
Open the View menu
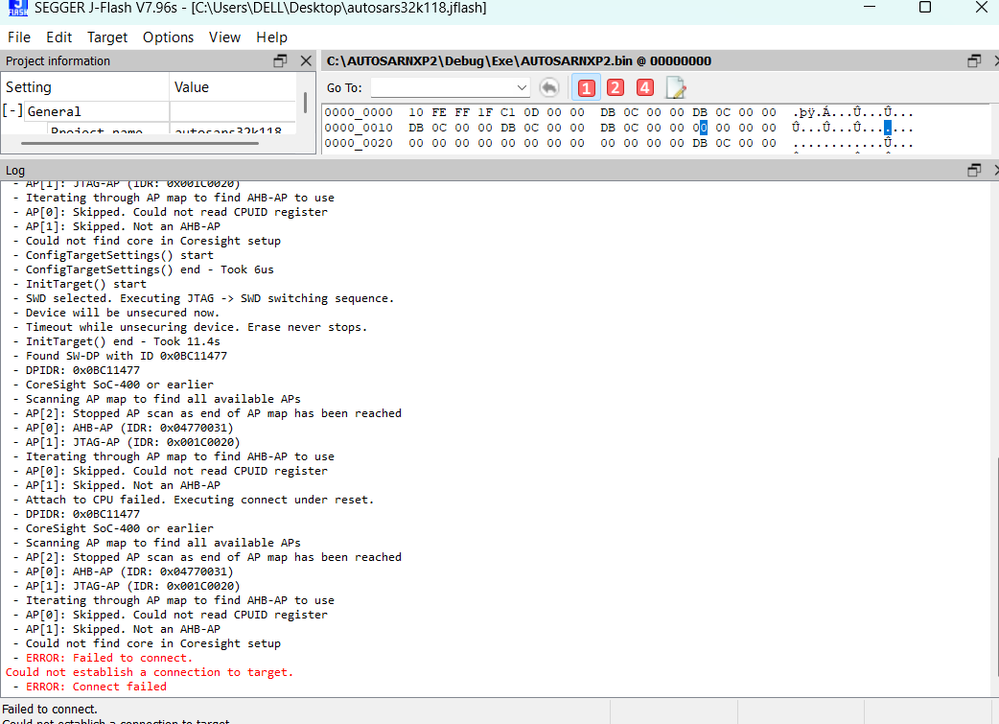(x=225, y=37)
